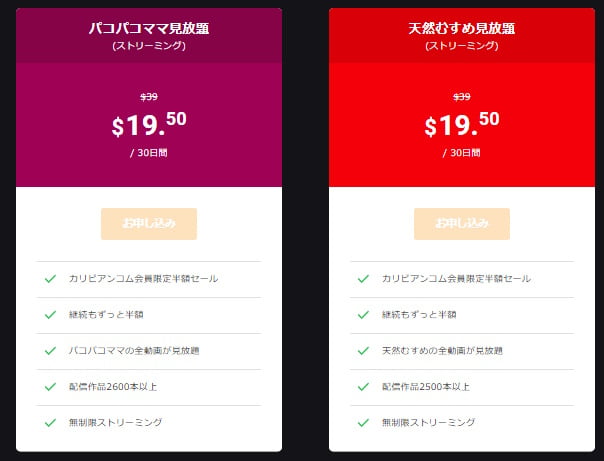Click the $19.50 price in the purple panel
The height and width of the screenshot is (461, 604).
149,125
